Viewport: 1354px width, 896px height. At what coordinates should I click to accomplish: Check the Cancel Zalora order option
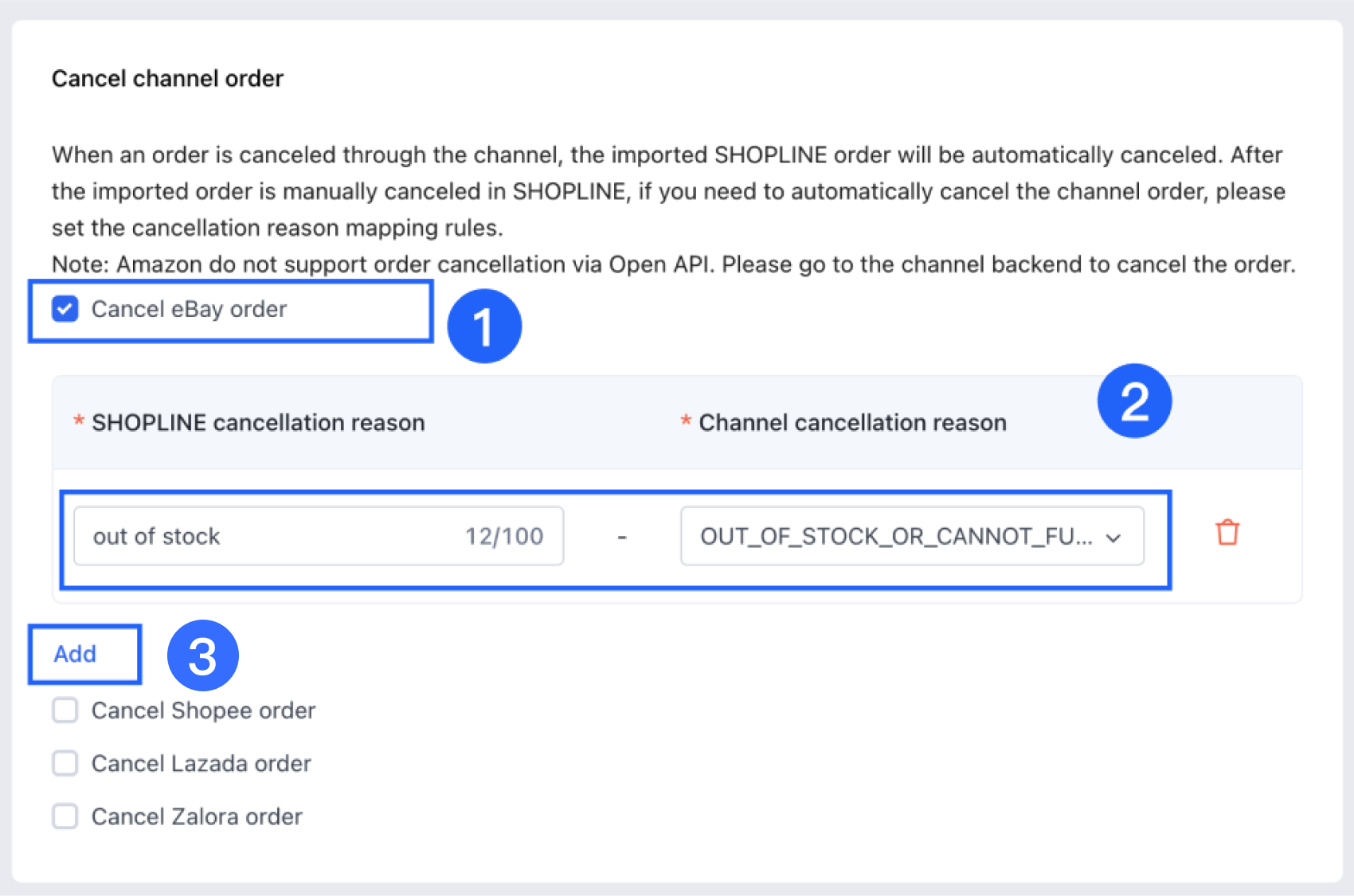click(65, 816)
